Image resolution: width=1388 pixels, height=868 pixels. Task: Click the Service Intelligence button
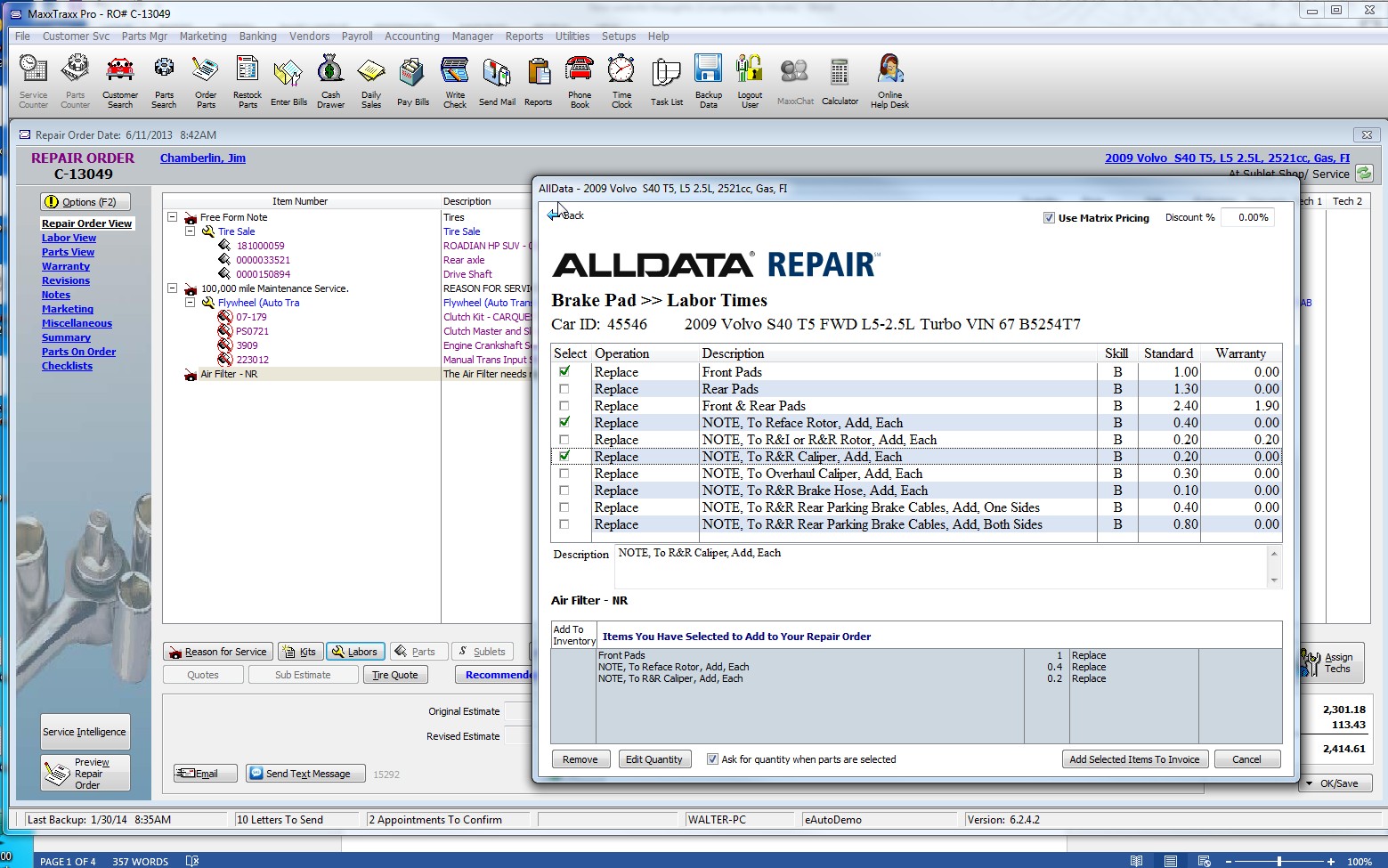click(x=85, y=732)
